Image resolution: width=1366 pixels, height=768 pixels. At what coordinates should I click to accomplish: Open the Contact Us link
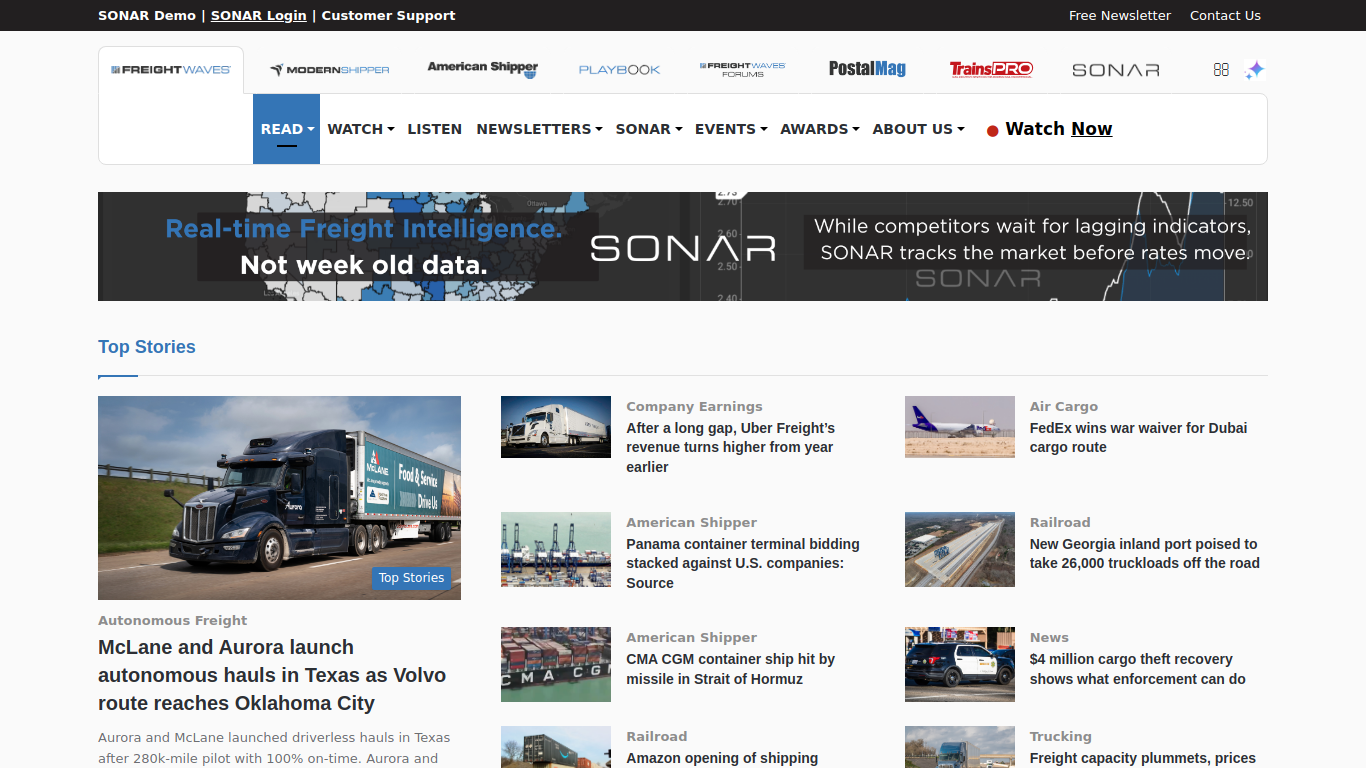point(1225,15)
